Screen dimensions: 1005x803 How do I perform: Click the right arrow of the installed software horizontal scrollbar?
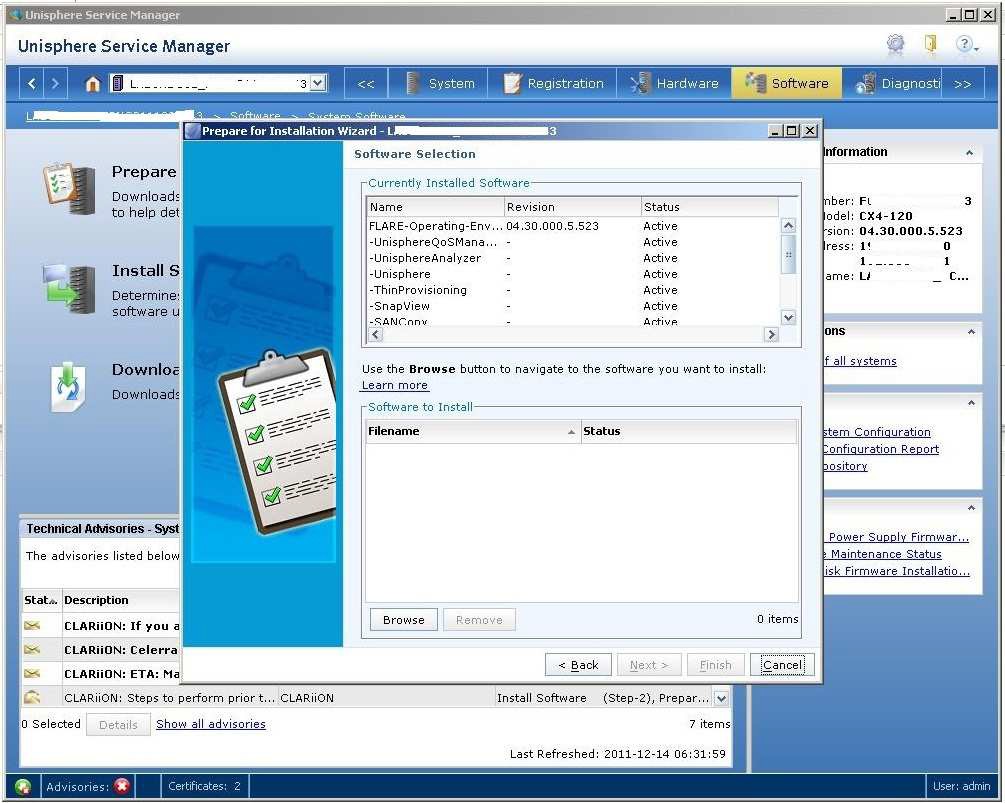pos(771,335)
